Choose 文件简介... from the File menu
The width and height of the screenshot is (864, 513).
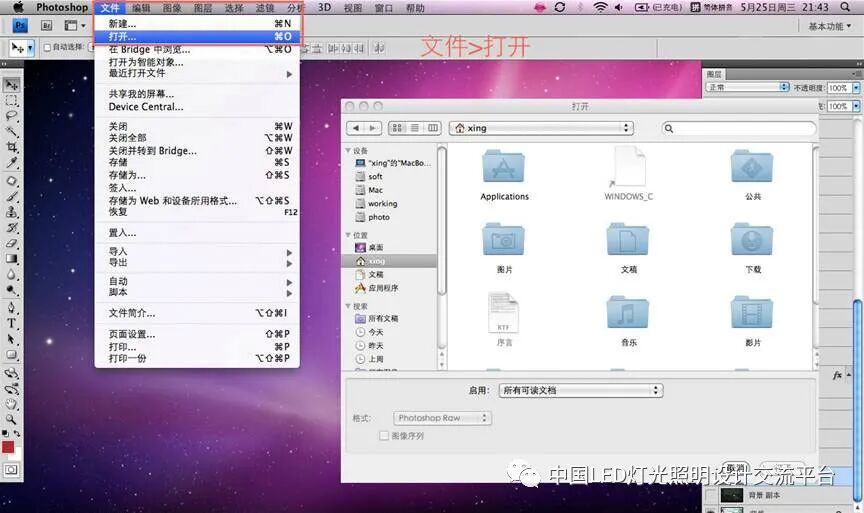coord(197,313)
